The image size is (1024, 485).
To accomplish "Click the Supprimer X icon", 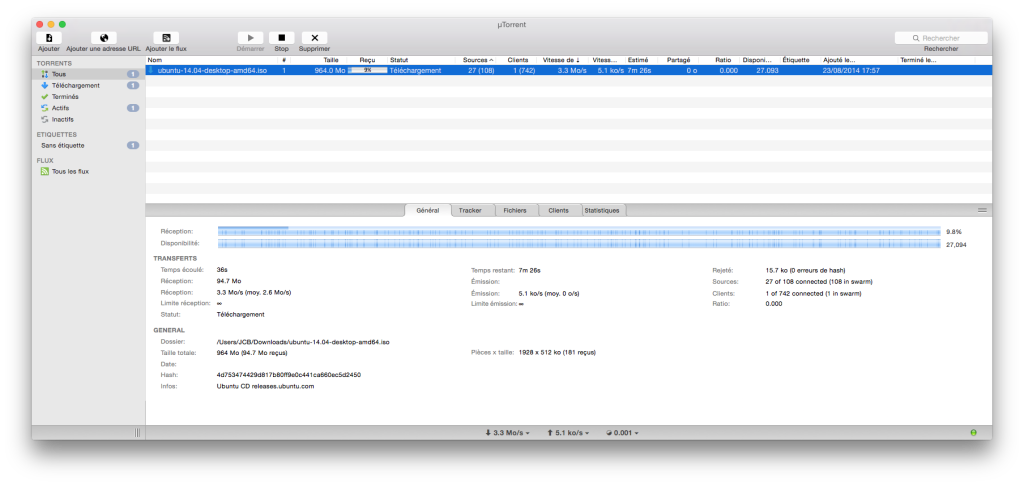I will tap(315, 38).
